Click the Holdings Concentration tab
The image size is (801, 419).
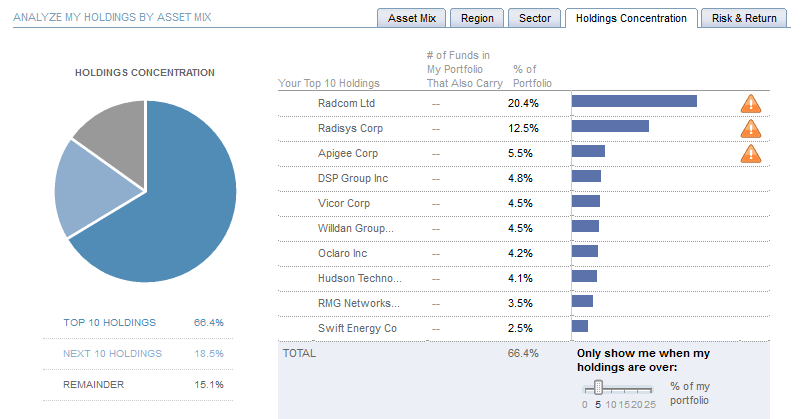click(x=630, y=18)
